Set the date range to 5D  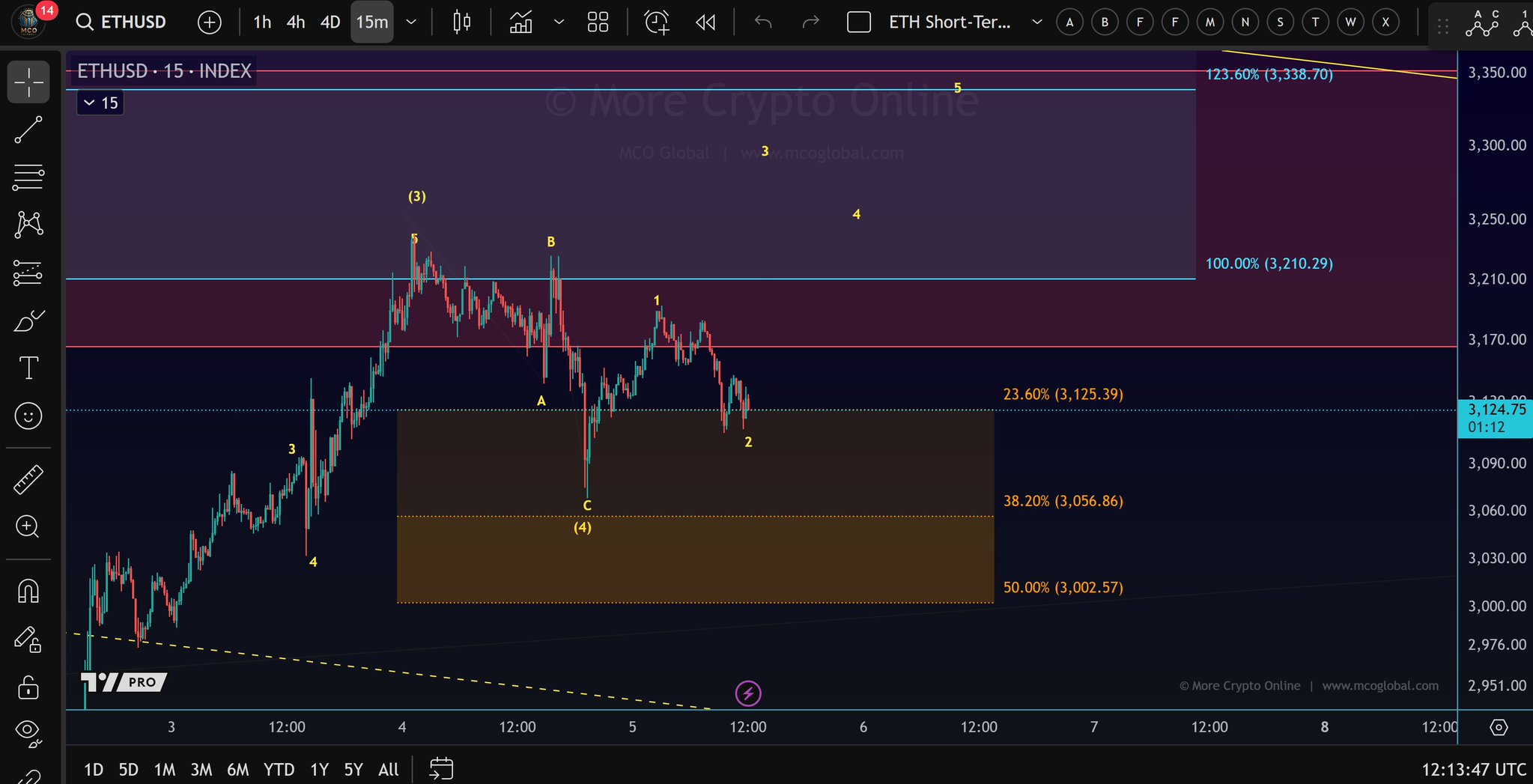click(129, 769)
